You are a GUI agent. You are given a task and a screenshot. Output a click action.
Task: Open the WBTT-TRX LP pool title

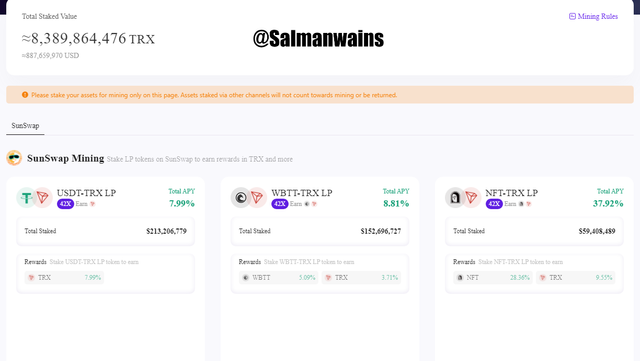point(302,193)
